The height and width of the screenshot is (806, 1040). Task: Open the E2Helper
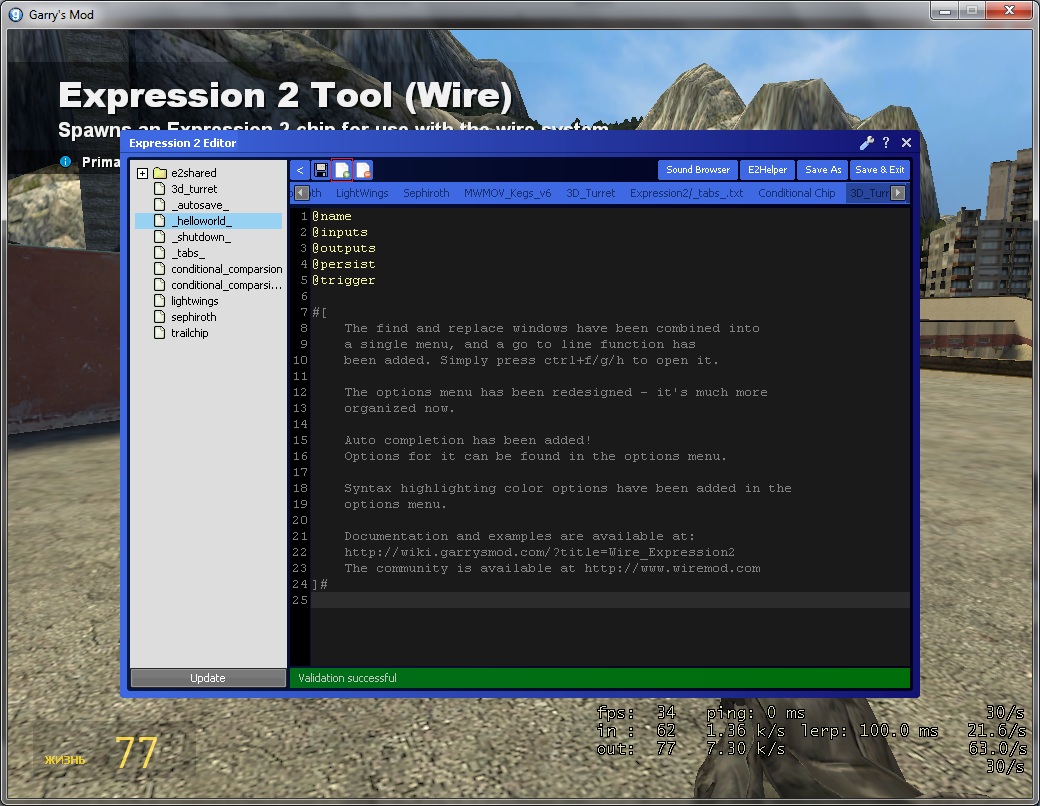click(x=767, y=170)
